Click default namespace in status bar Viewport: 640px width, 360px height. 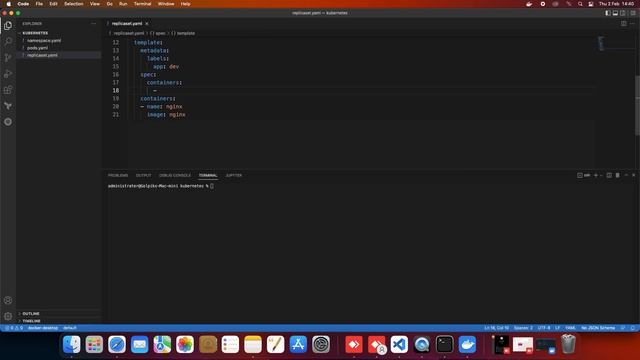click(x=70, y=328)
